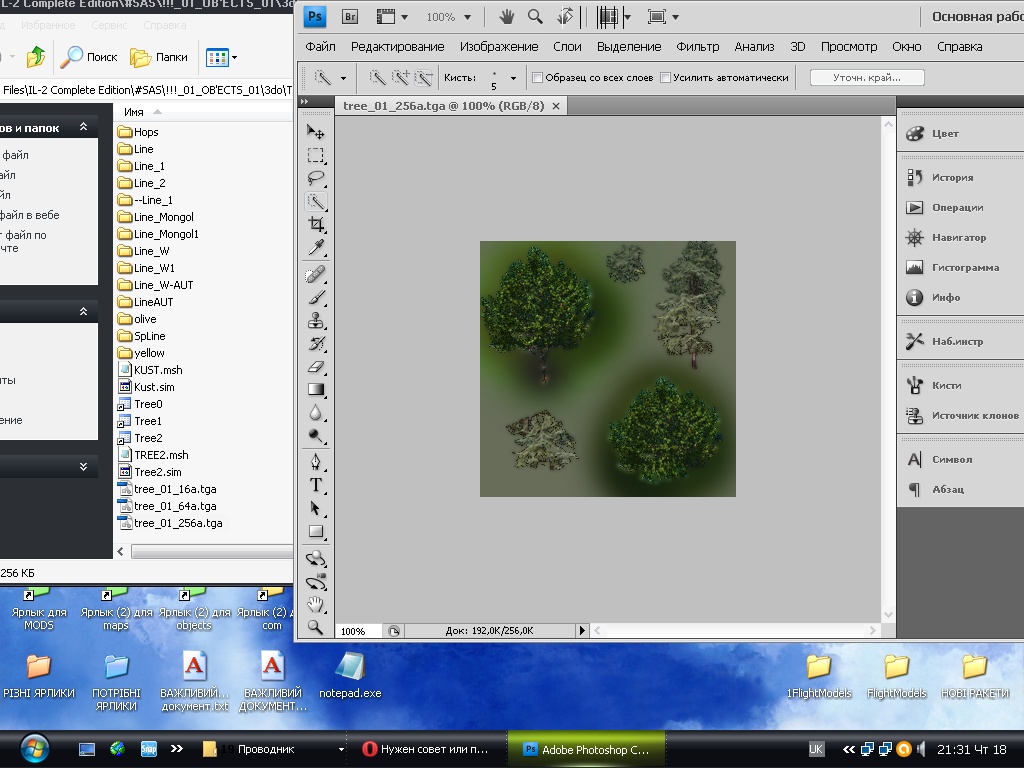Image resolution: width=1024 pixels, height=768 pixels.
Task: Select the Clone Stamp tool
Action: [x=316, y=321]
